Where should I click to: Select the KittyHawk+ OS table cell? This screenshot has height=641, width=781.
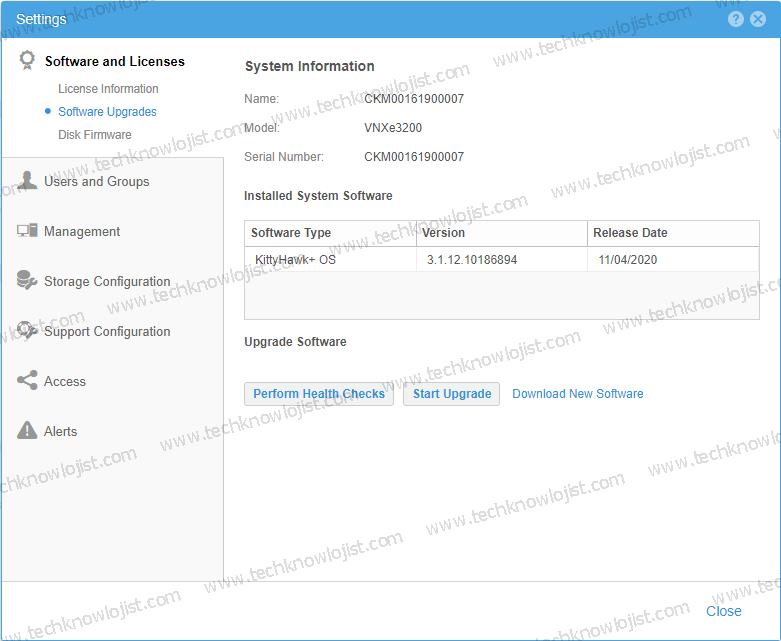pos(330,259)
